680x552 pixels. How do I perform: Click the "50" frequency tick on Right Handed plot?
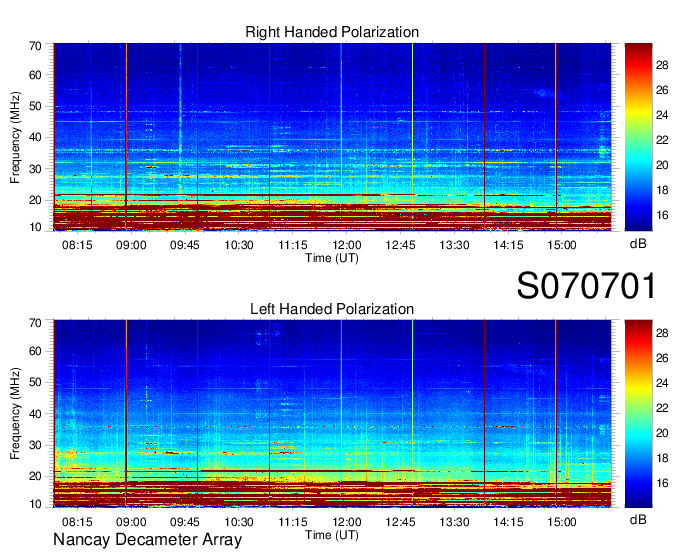[x=35, y=106]
